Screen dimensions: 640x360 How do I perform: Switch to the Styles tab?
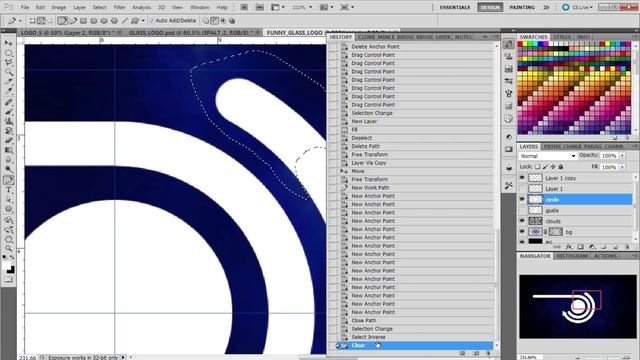(x=562, y=37)
